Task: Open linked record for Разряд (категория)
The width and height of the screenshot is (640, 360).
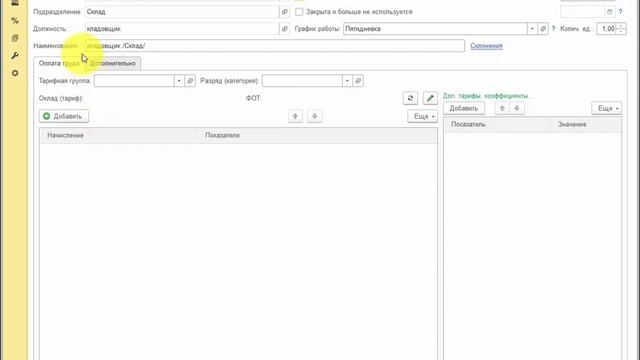Action: coord(358,81)
